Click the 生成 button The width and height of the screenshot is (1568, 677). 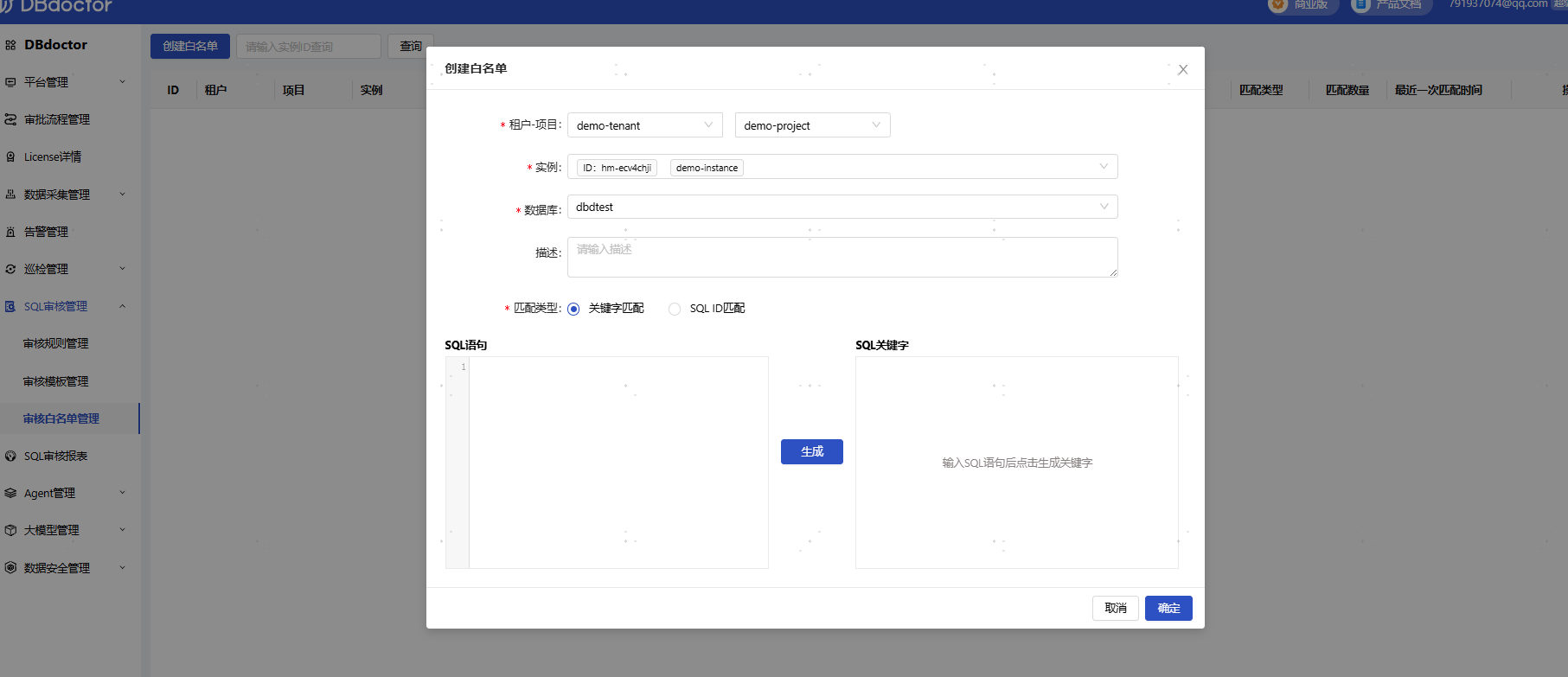[x=811, y=451]
